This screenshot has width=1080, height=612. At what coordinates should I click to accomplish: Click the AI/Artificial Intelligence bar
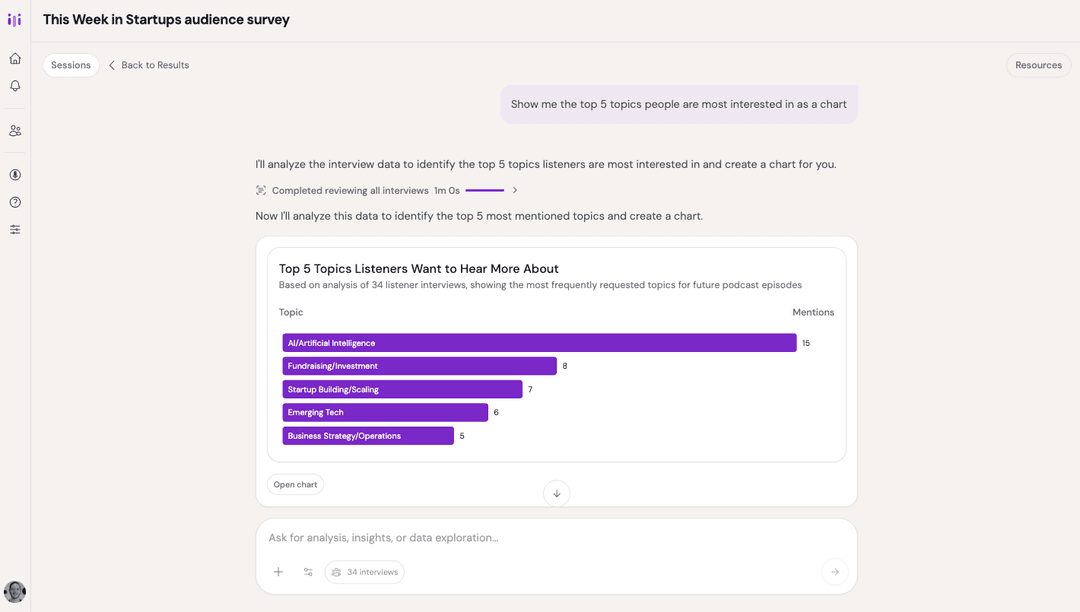[x=539, y=343]
